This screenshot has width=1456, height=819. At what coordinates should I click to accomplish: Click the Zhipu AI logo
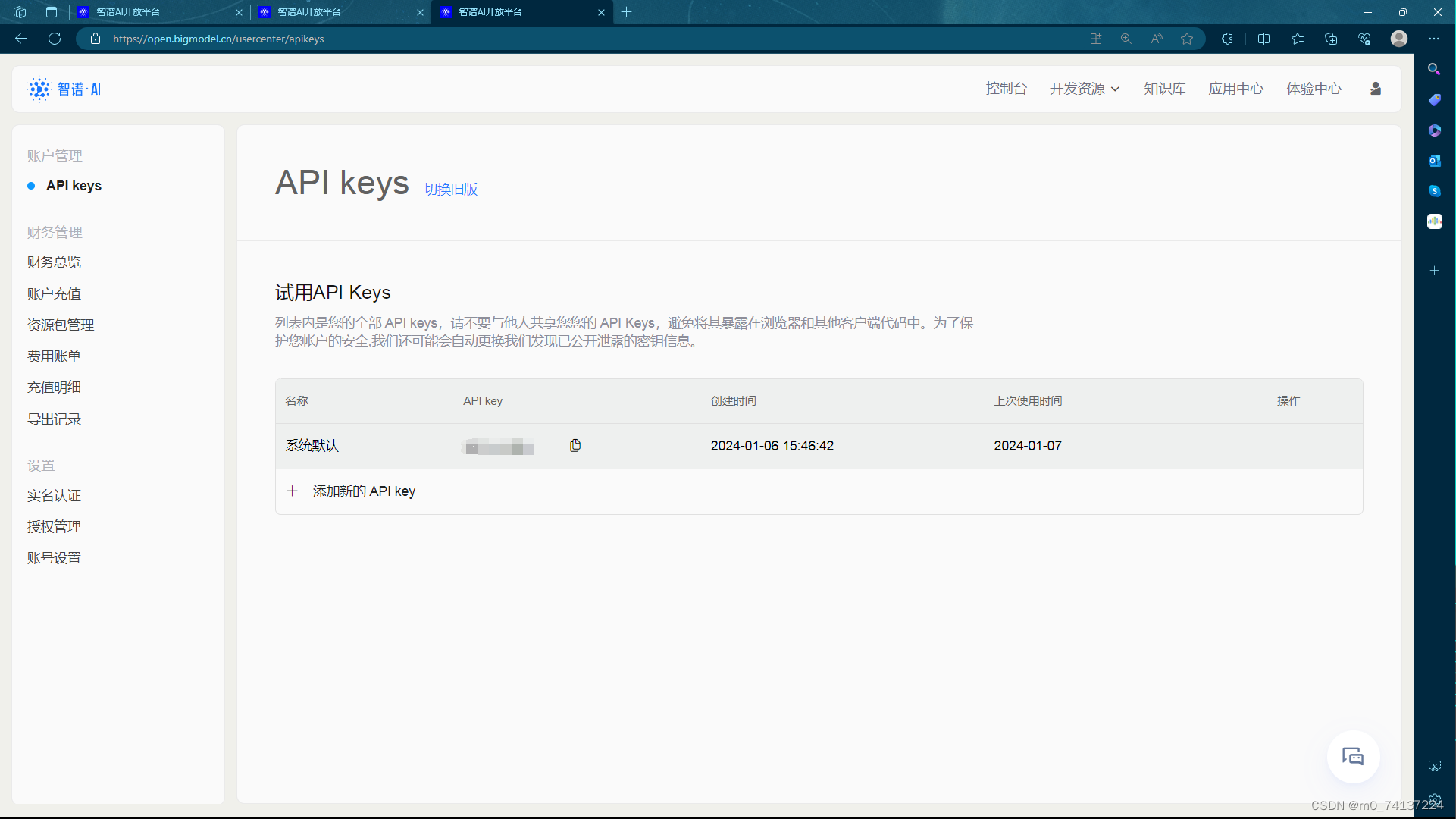pos(64,89)
